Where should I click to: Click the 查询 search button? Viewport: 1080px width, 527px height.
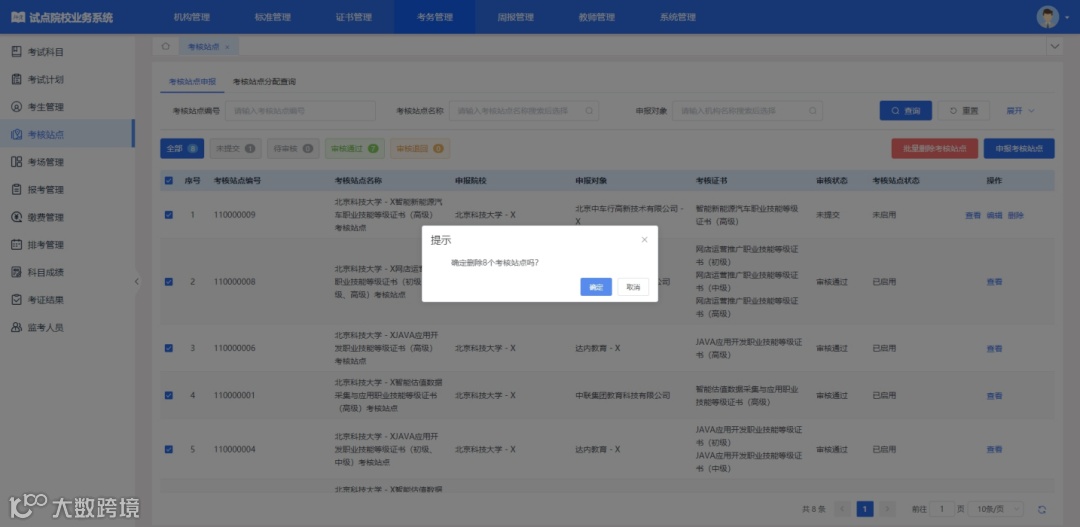[x=906, y=110]
